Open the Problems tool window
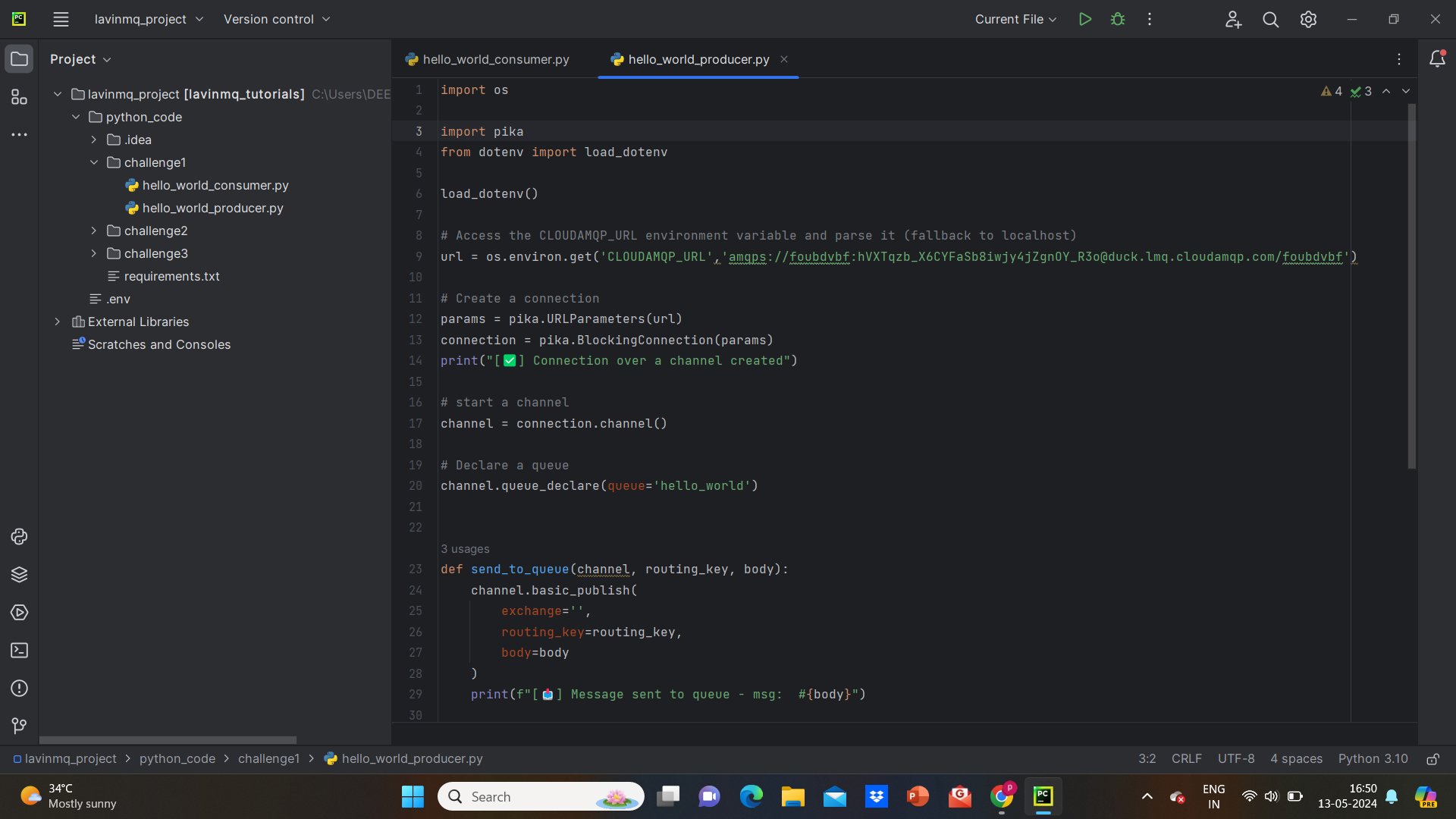 pyautogui.click(x=19, y=689)
